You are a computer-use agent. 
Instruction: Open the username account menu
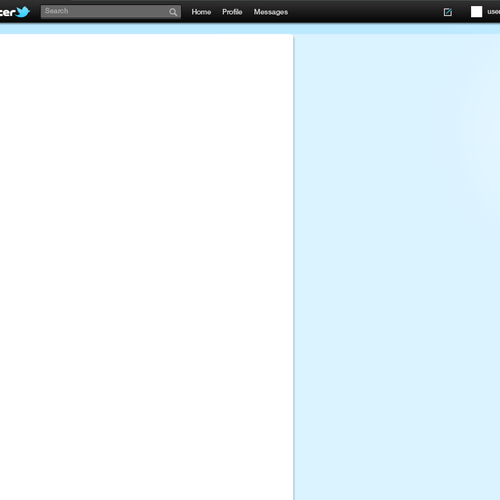493,12
